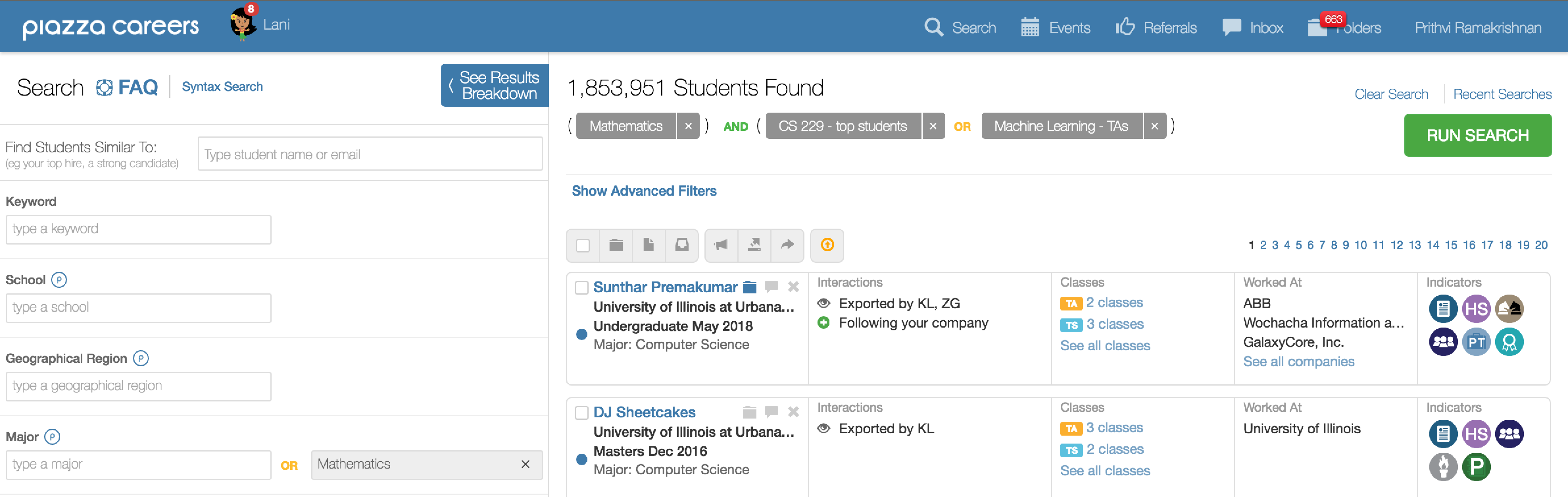Expand See all companies for Sunthar

pos(1298,361)
